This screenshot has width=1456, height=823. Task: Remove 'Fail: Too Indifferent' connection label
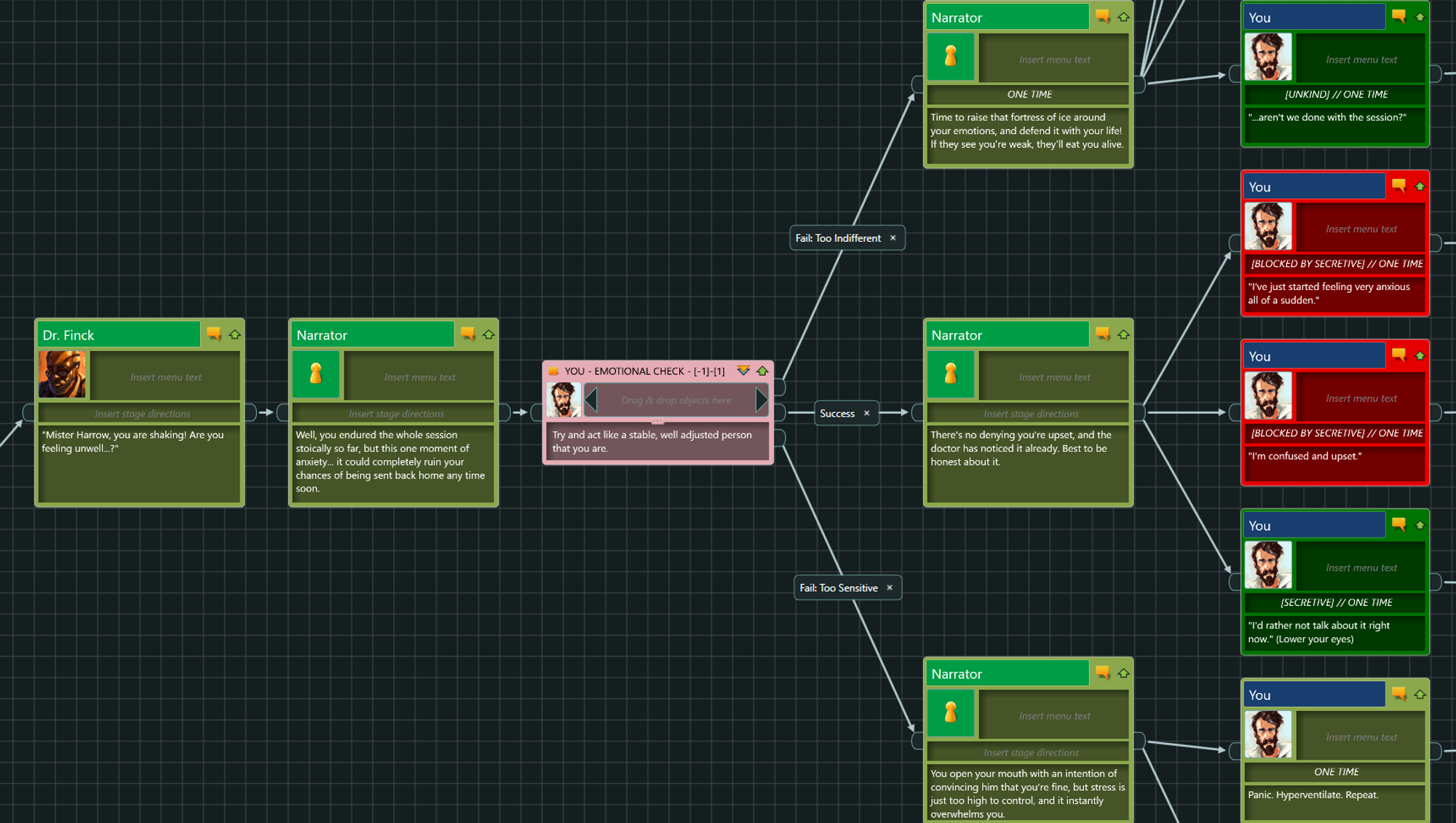pos(893,238)
